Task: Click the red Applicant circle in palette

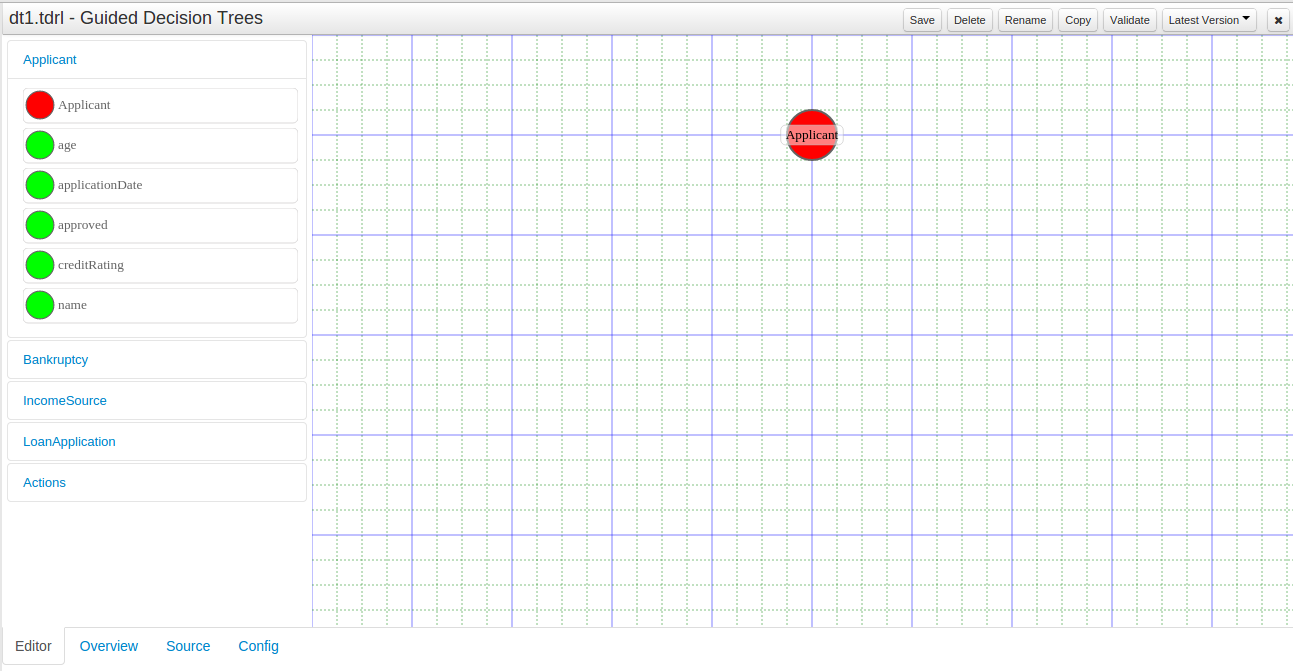Action: pos(40,105)
